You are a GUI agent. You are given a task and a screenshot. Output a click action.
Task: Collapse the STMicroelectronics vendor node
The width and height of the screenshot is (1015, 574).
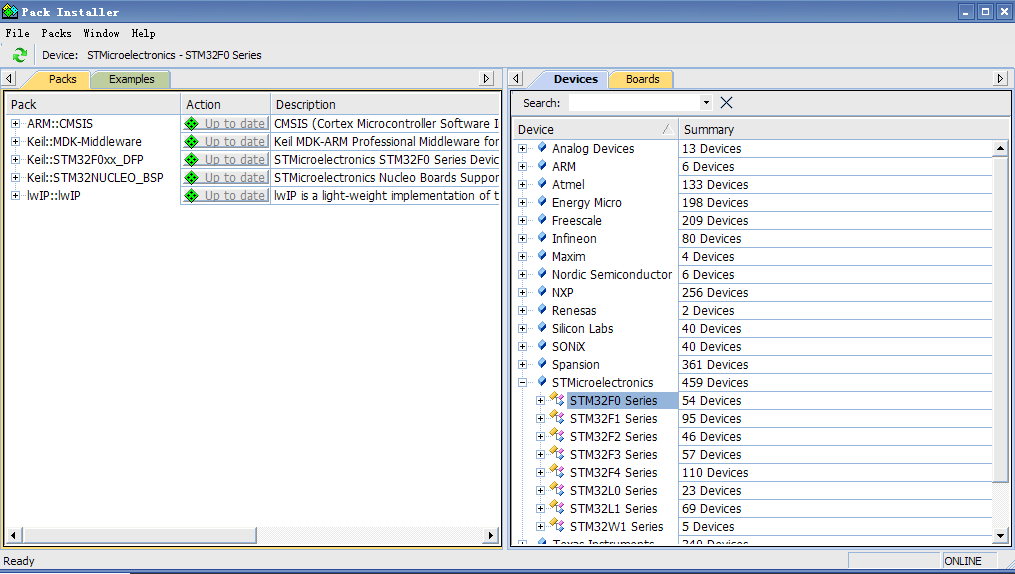(x=522, y=382)
